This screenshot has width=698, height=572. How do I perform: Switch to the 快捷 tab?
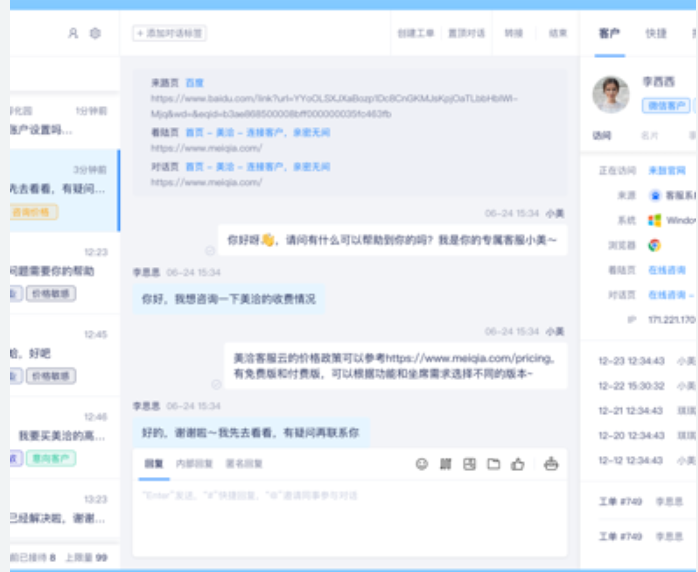tap(656, 33)
